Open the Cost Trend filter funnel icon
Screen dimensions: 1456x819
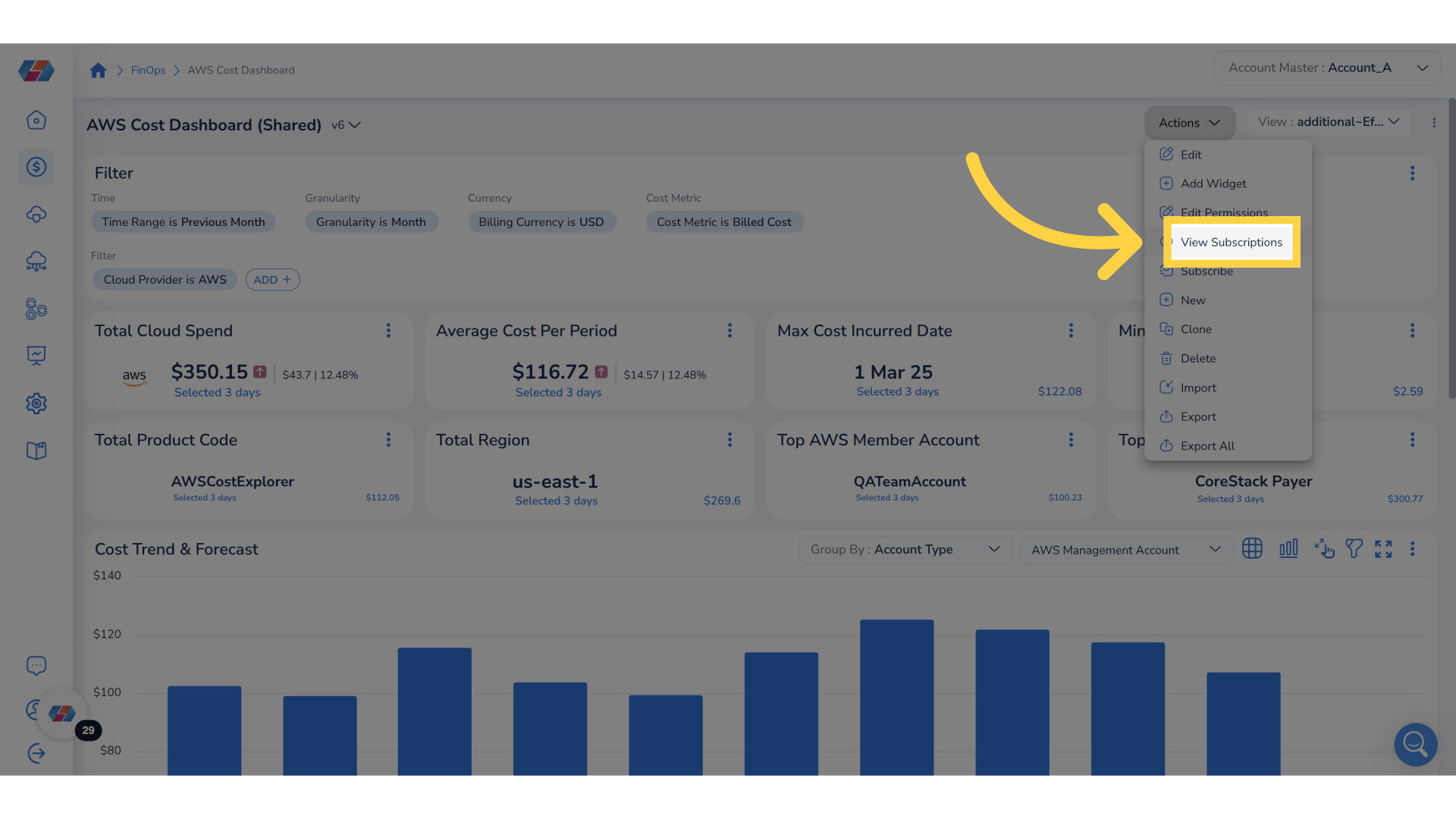tap(1354, 548)
